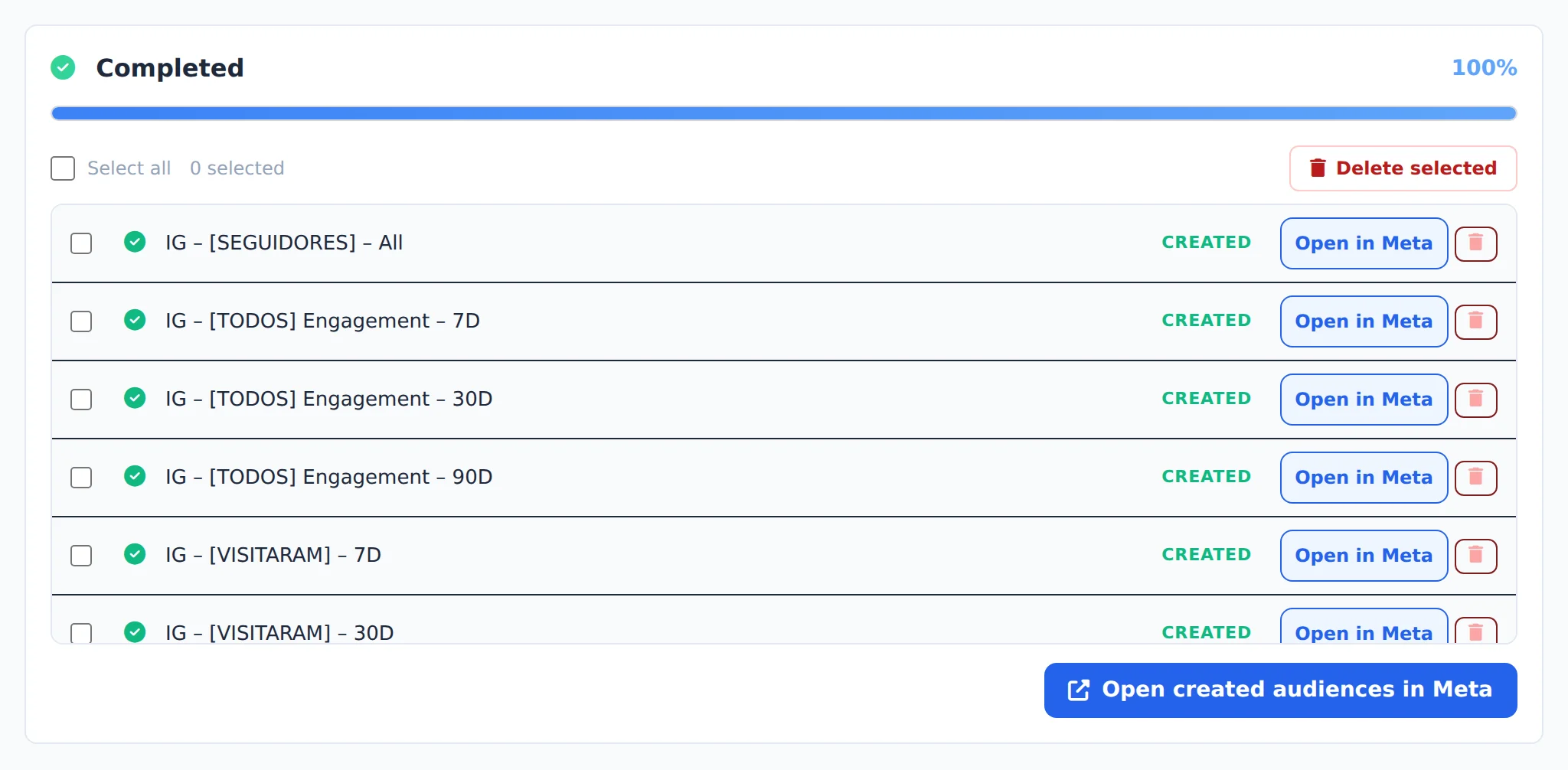Tick the Select all checkbox

tap(63, 168)
